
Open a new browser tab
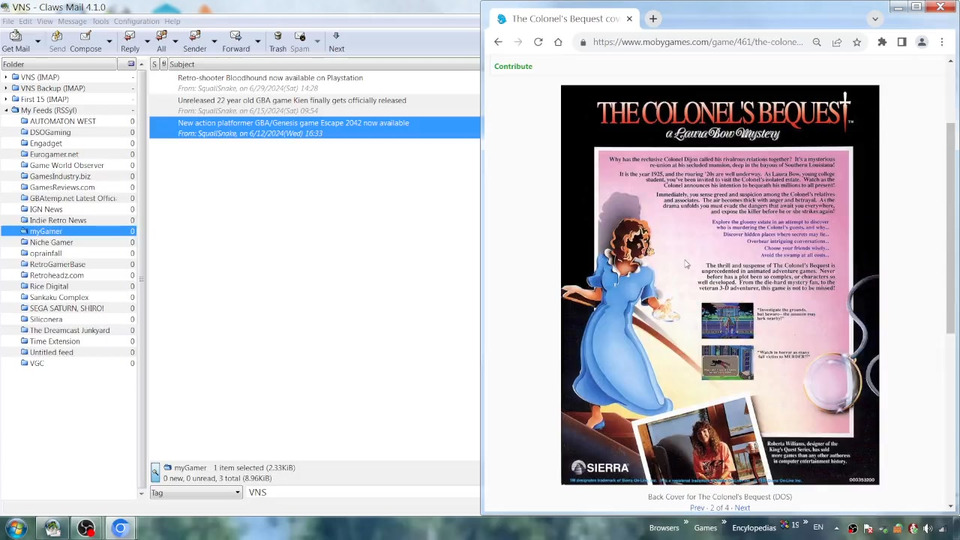(x=653, y=19)
